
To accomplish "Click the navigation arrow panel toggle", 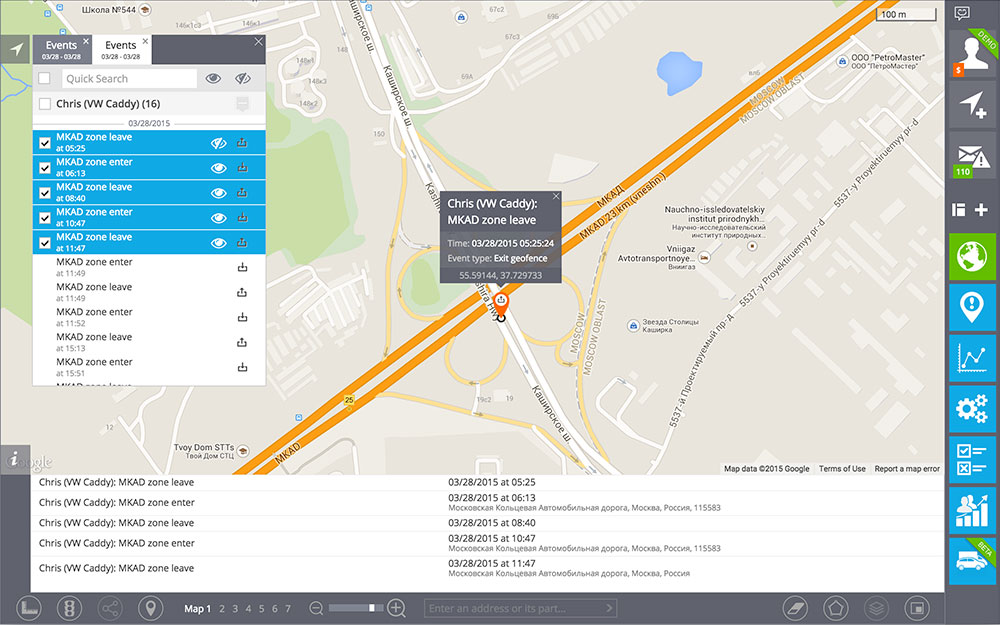I will 15,49.
